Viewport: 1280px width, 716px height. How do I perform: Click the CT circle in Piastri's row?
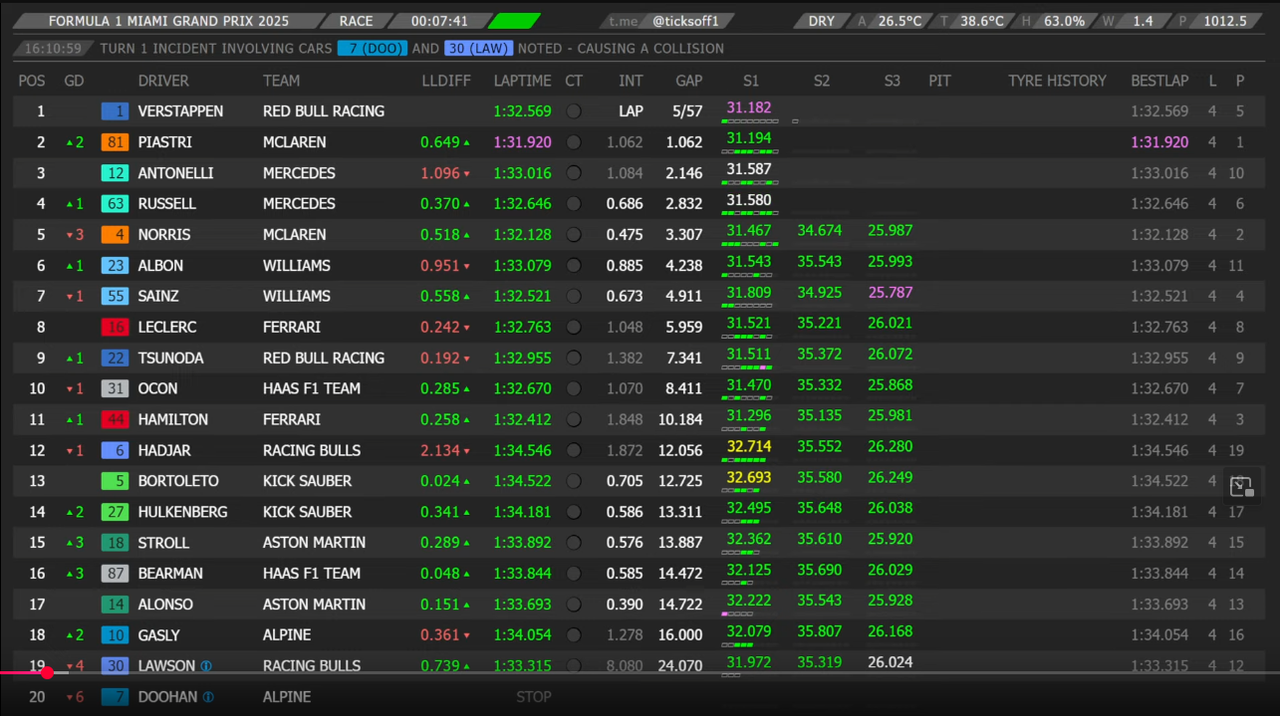pyautogui.click(x=574, y=143)
